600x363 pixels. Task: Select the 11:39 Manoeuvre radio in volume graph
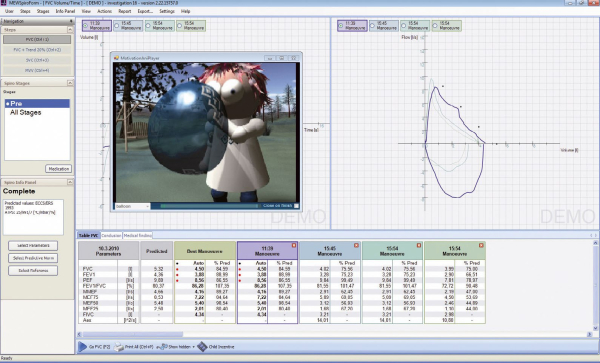point(85,26)
